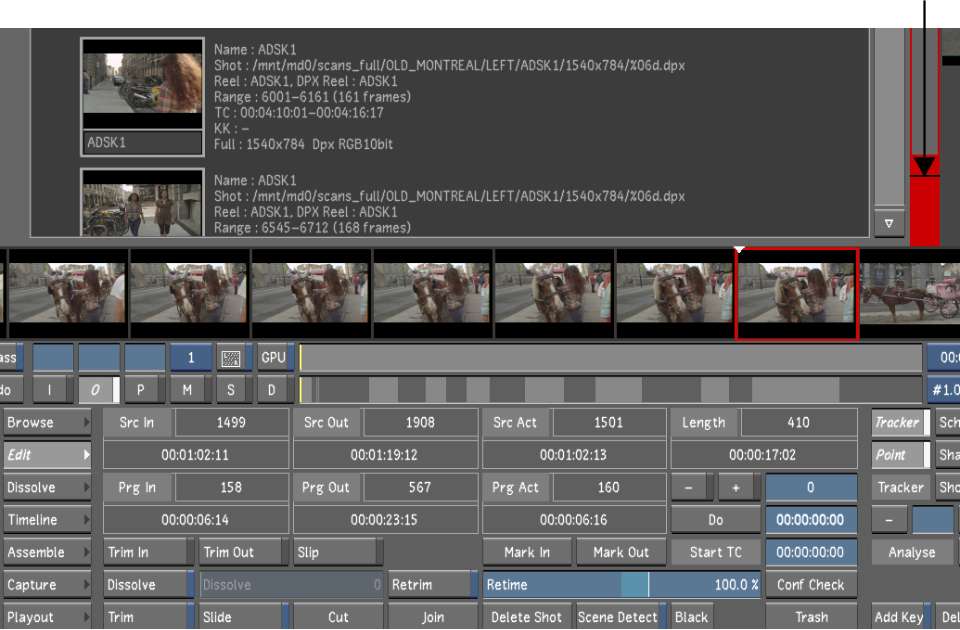Image resolution: width=960 pixels, height=630 pixels.
Task: Click the Prg Out value field 567
Action: pos(420,487)
